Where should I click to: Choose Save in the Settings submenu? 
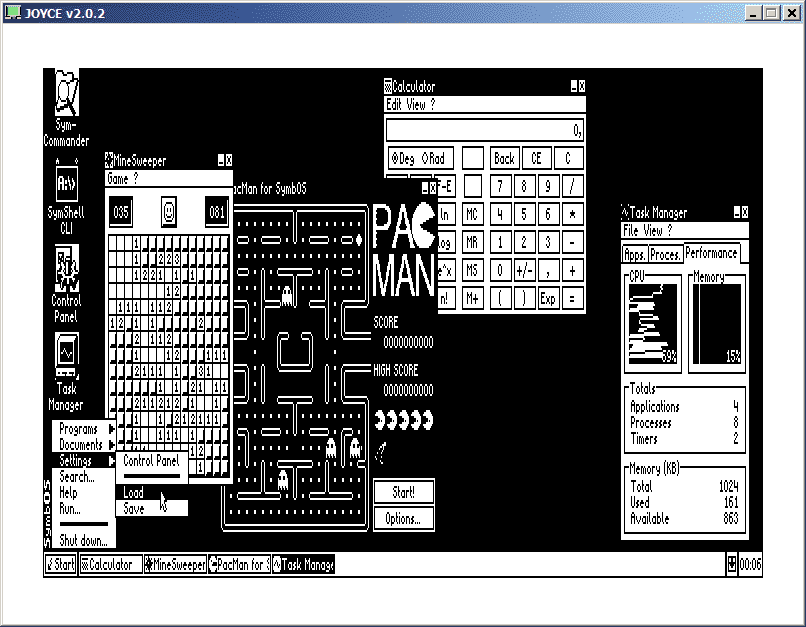coord(134,509)
